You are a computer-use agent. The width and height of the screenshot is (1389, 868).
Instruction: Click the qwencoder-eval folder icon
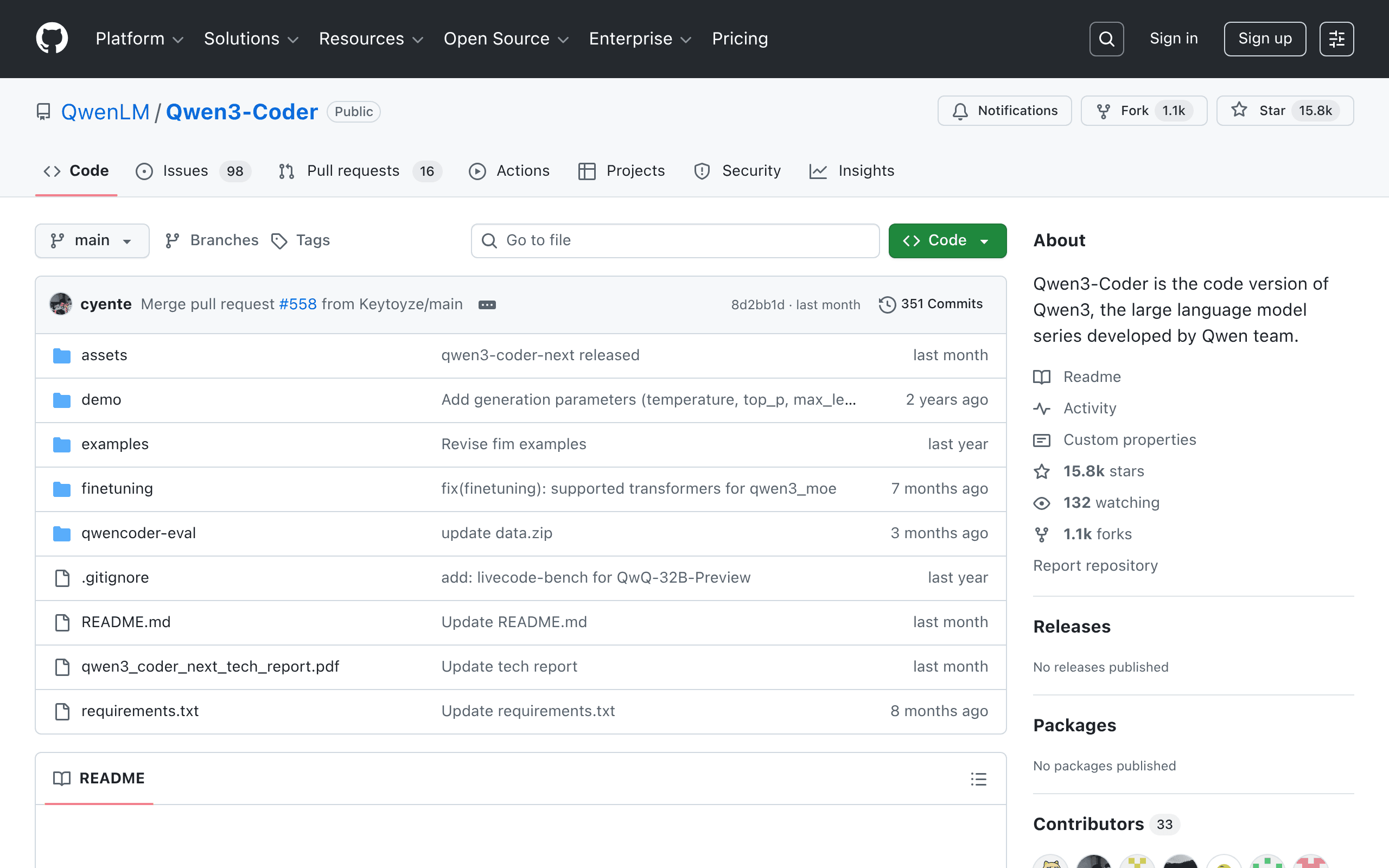tap(61, 533)
